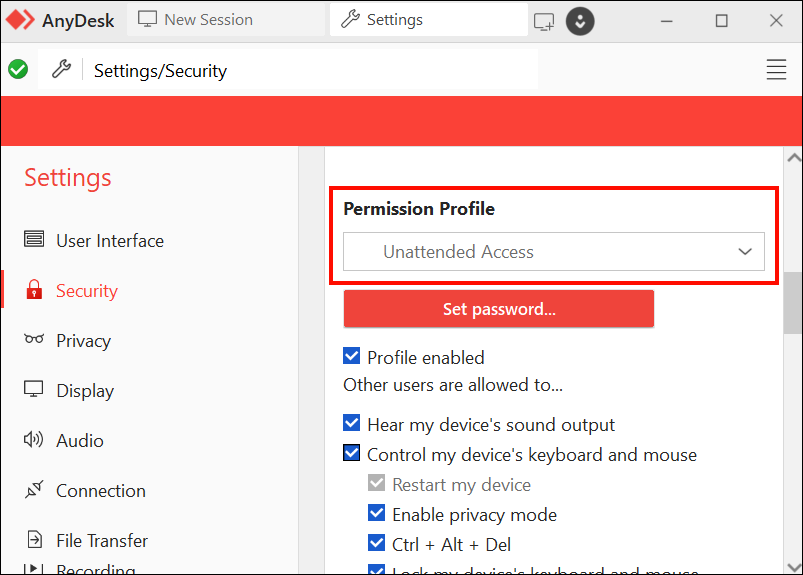The width and height of the screenshot is (803, 575).
Task: Click the scrollbar up arrow
Action: 794,159
